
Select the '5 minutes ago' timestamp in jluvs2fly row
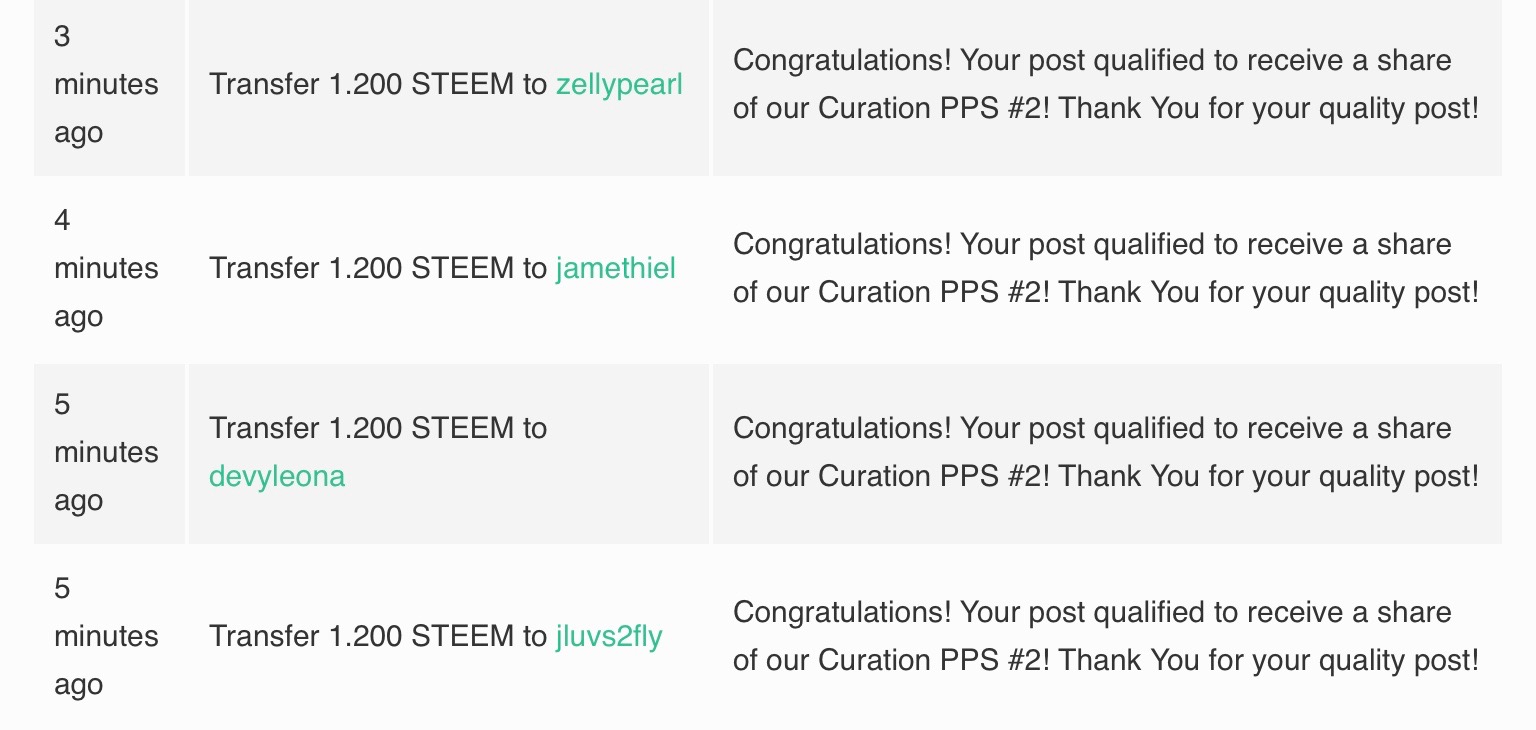click(x=106, y=636)
